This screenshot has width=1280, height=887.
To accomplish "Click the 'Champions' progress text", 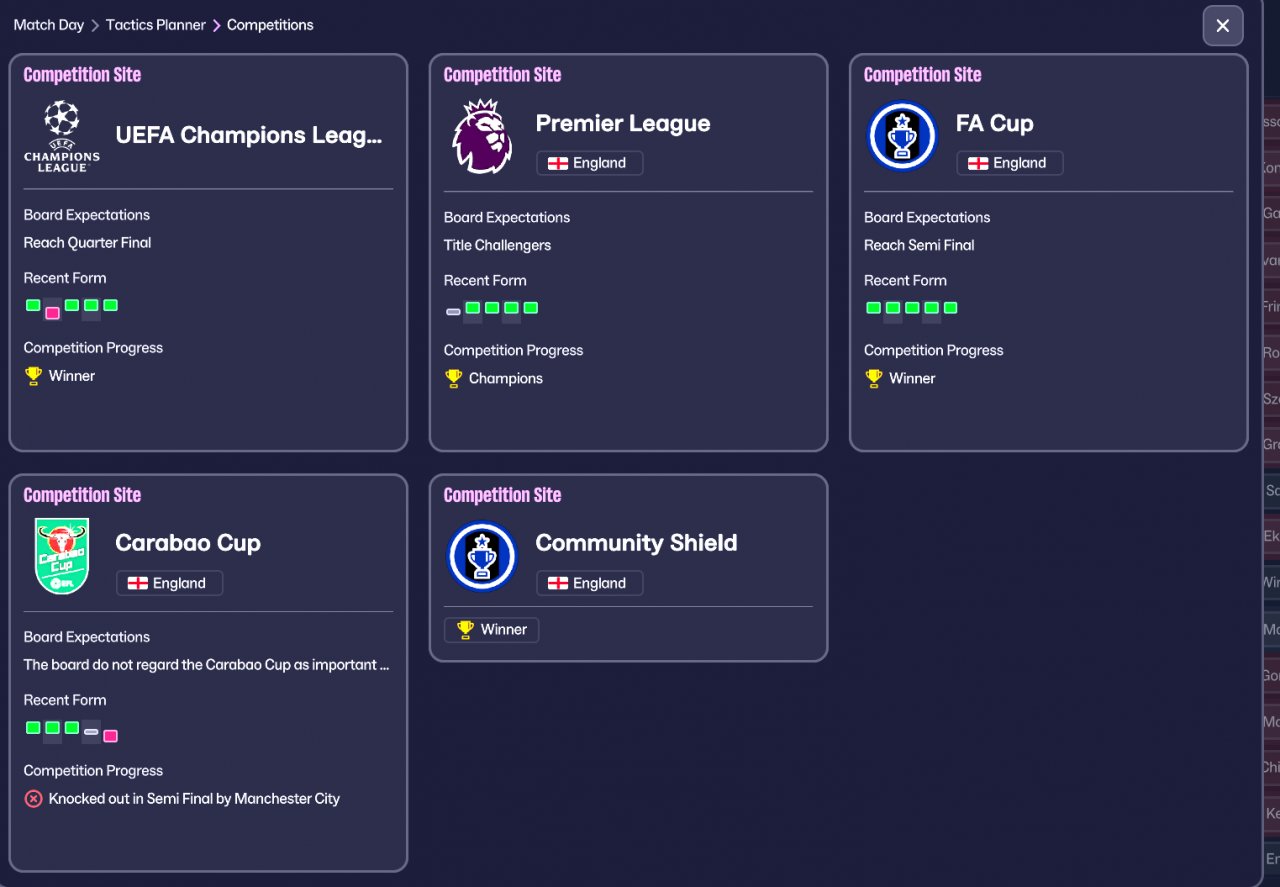I will (x=506, y=379).
